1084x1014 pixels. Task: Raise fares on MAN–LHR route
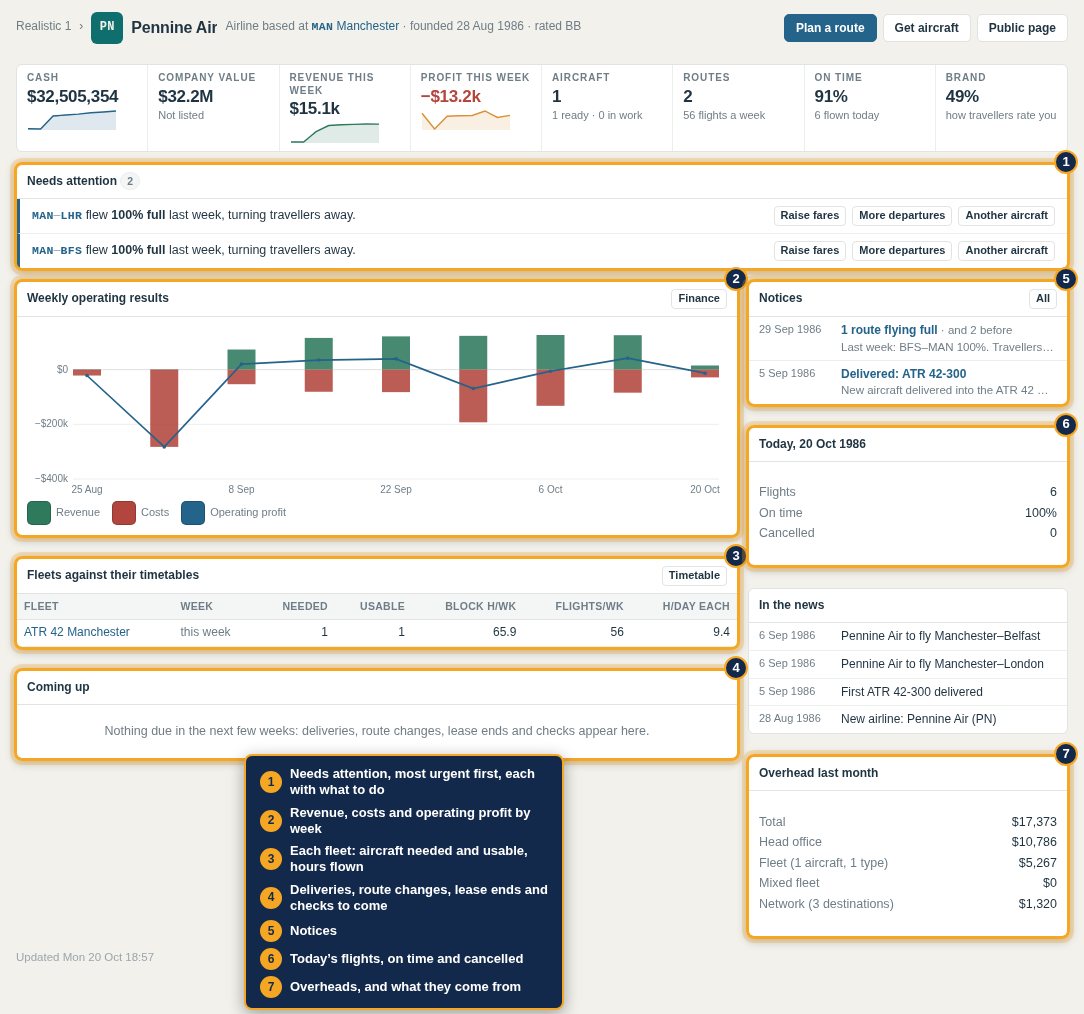tap(810, 216)
